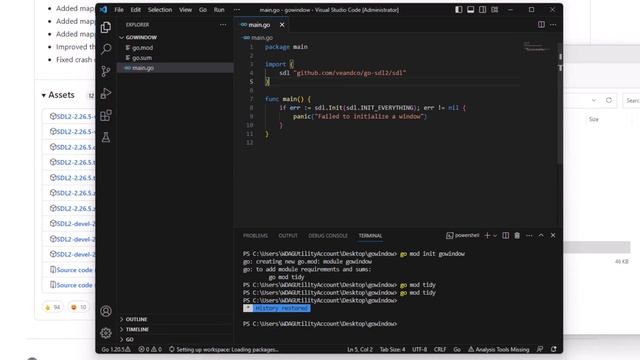Viewport: 640px width, 360px height.
Task: Expand the TIMELINE section
Action: pyautogui.click(x=137, y=329)
